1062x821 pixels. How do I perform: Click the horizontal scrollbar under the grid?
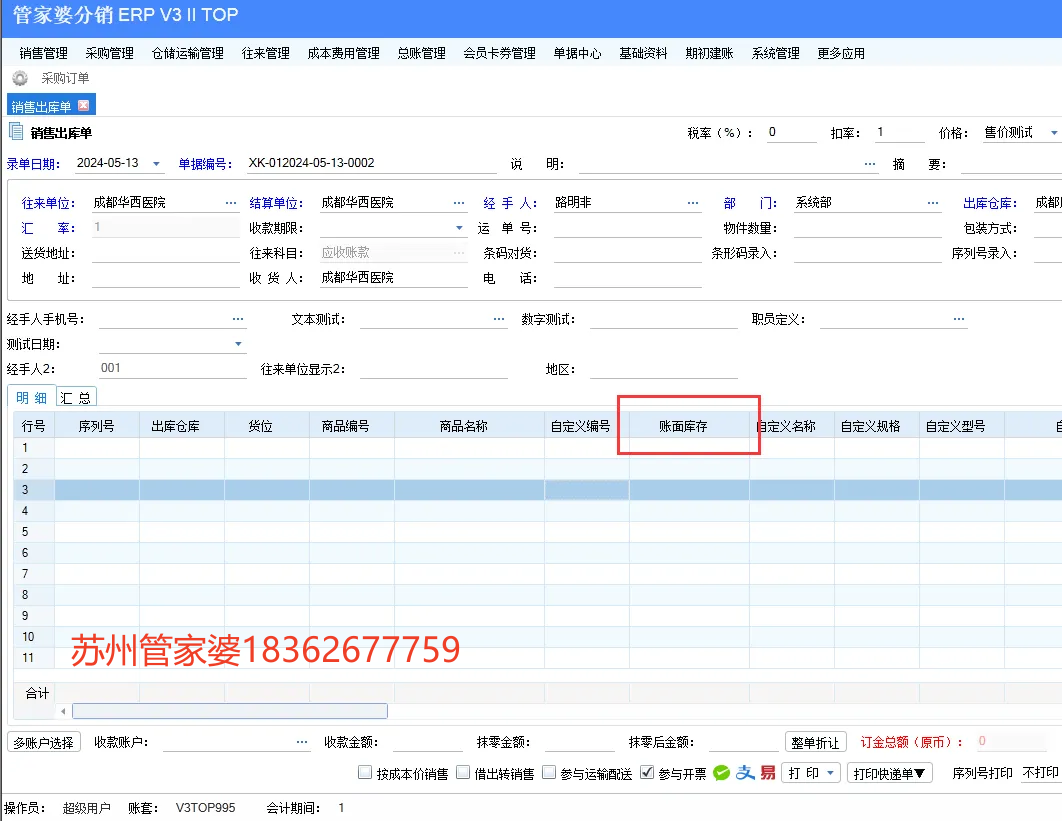229,711
